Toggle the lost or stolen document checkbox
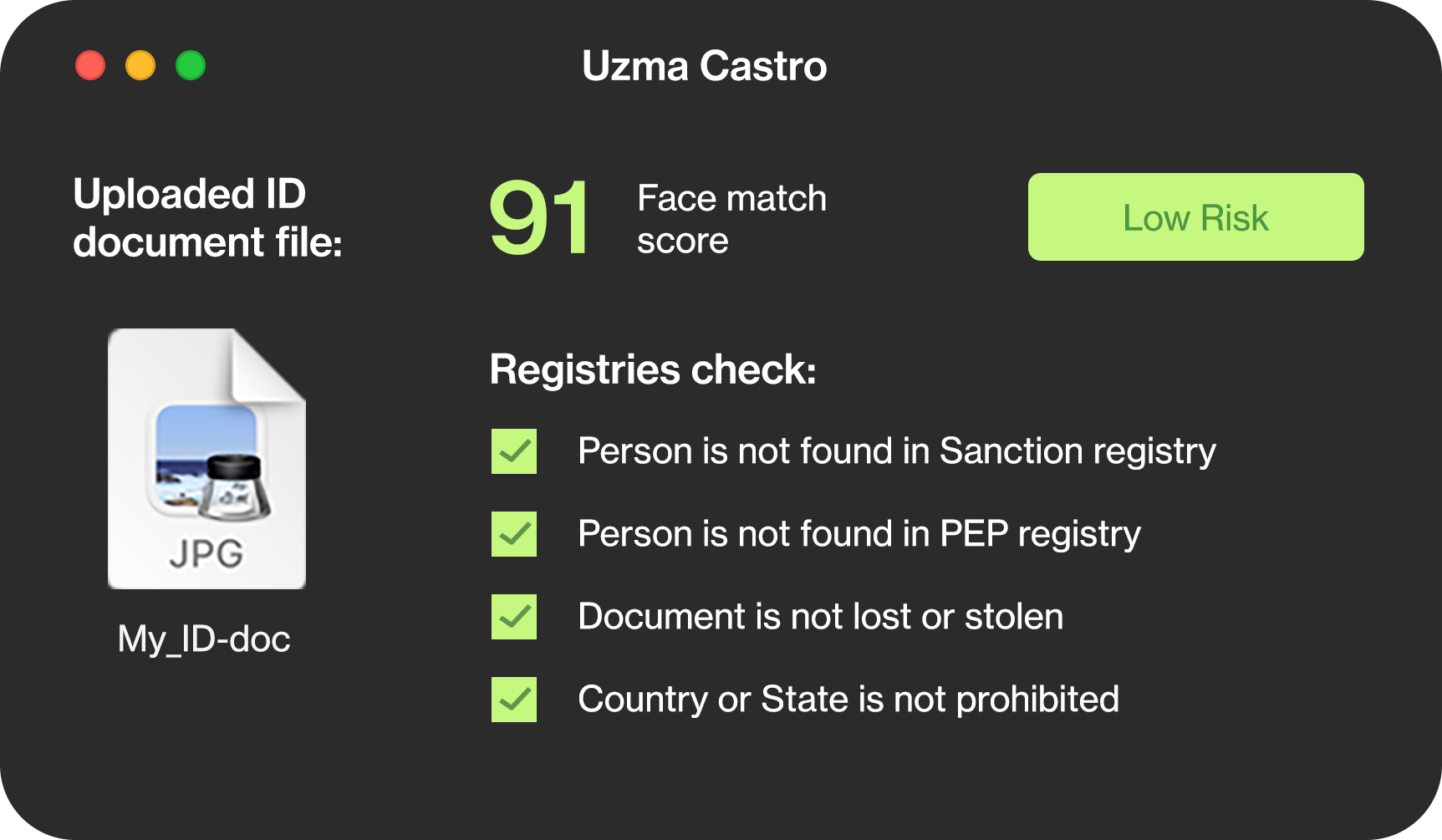 514,617
